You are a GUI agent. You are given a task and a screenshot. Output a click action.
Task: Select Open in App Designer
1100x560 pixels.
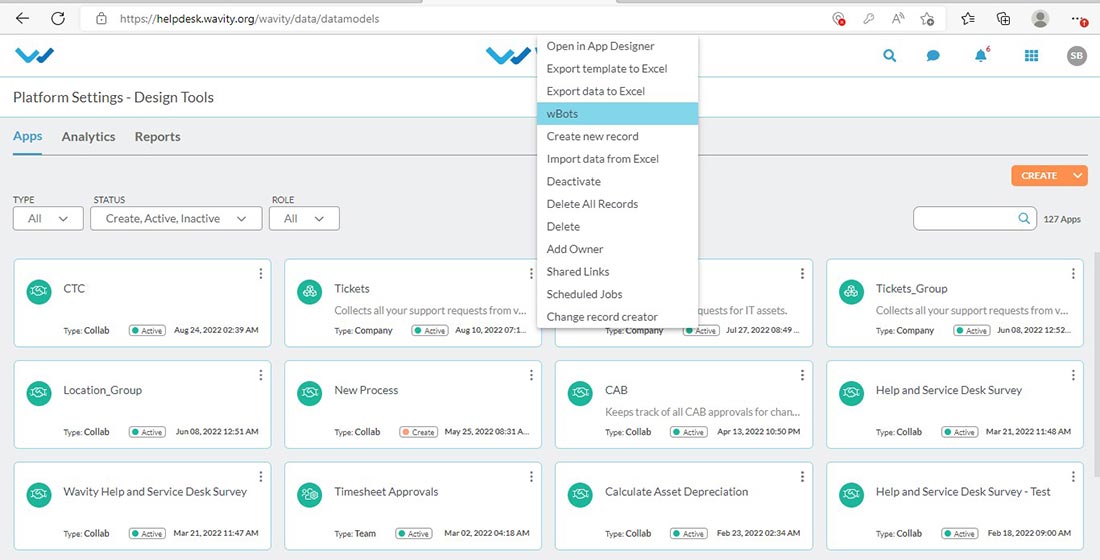pyautogui.click(x=601, y=46)
